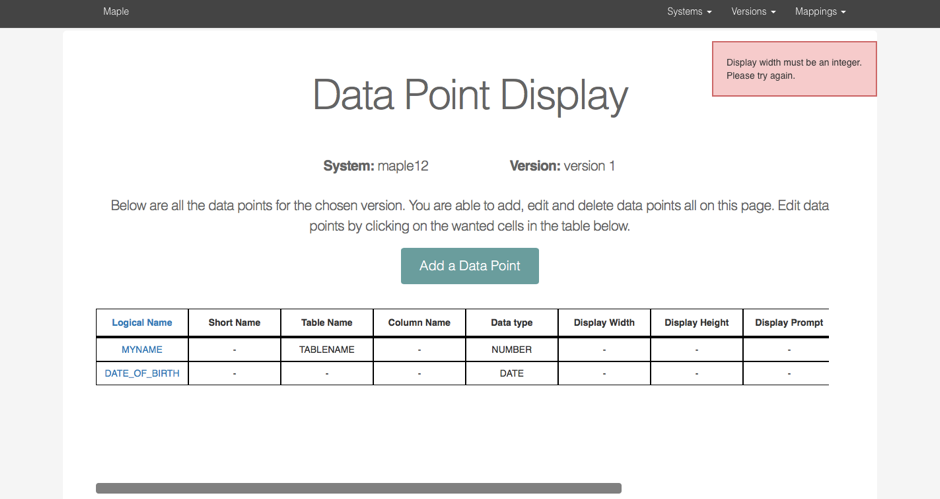Click Display Prompt cell for MYNAME row
This screenshot has width=940, height=499.
tap(788, 350)
